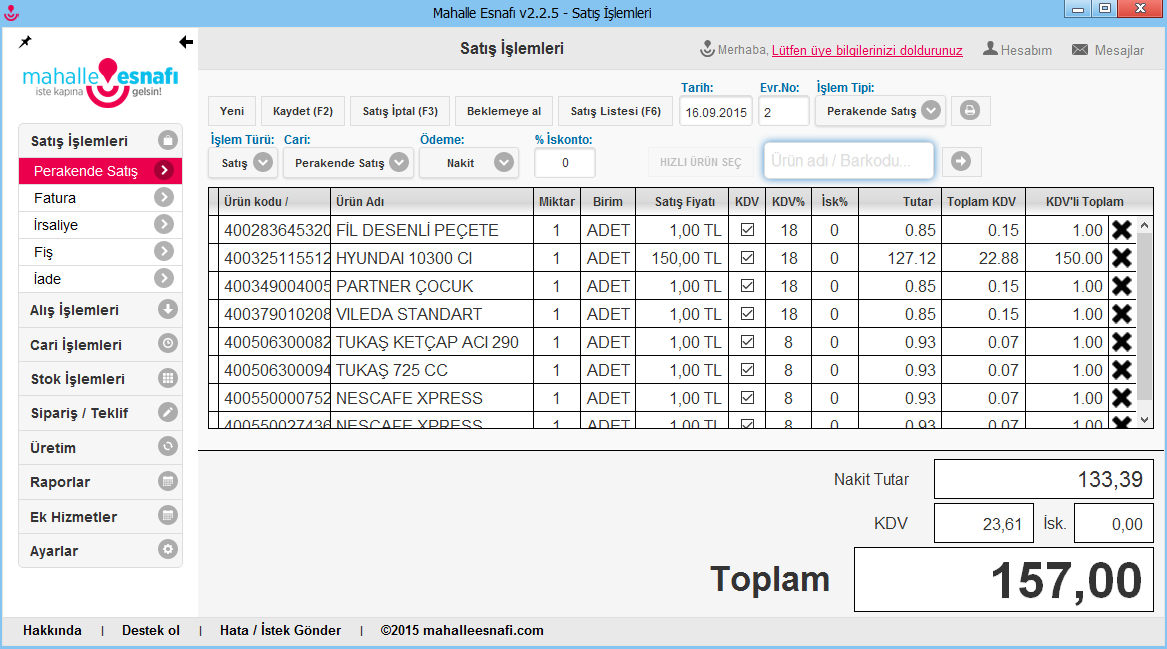Open Mesajlar envelope icon
This screenshot has height=649, width=1167.
[1080, 50]
